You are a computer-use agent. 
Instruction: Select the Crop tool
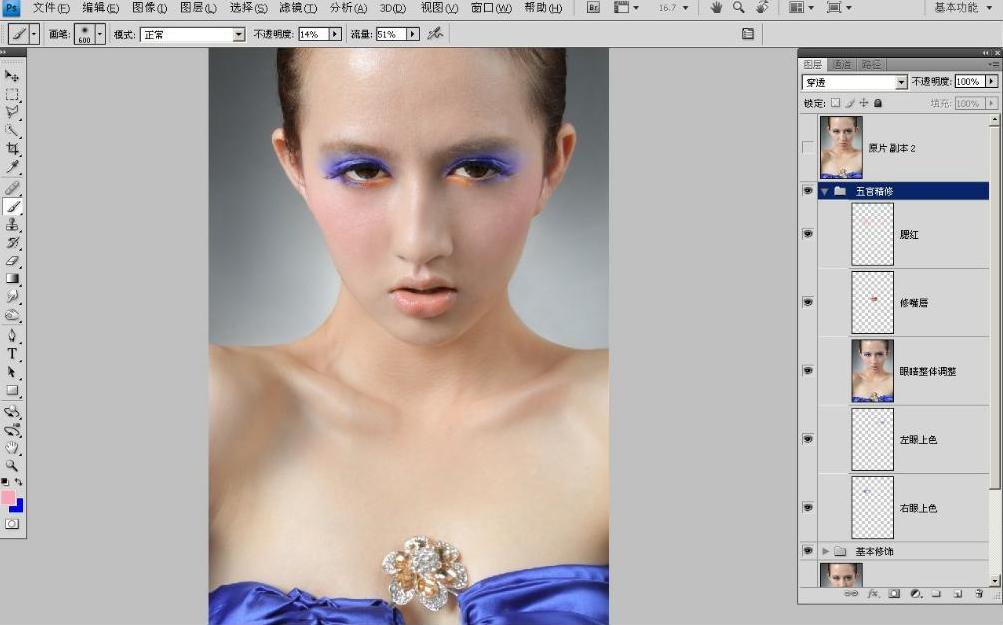[12, 148]
